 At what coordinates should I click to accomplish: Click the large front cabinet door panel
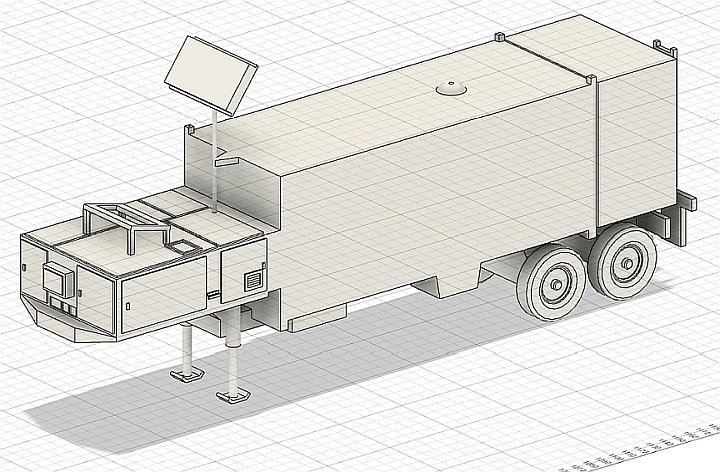pyautogui.click(x=163, y=294)
